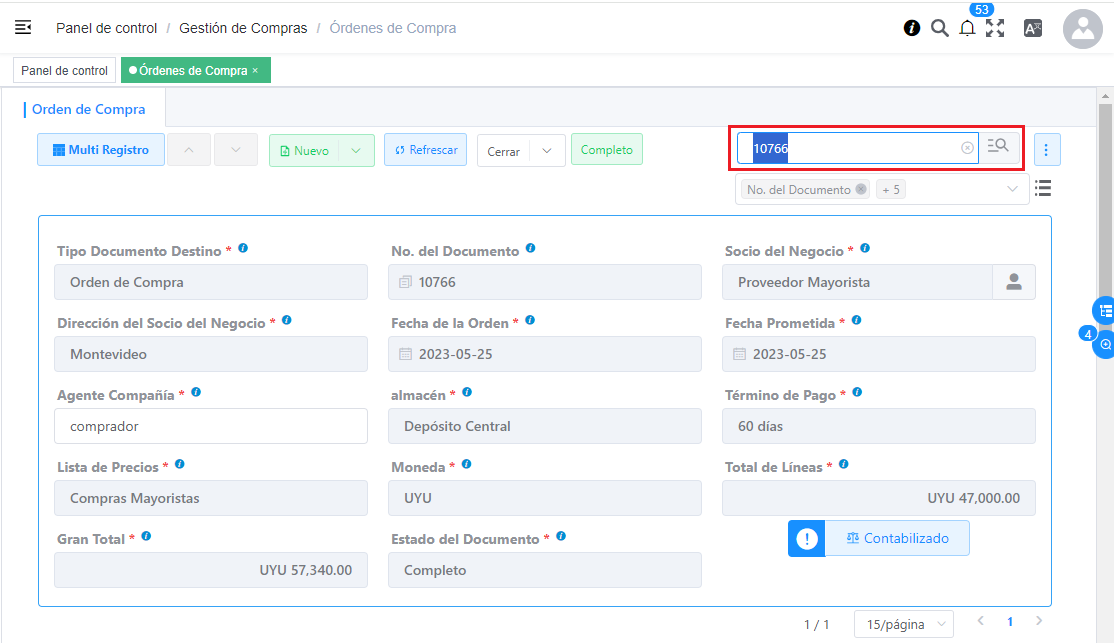1114x643 pixels.
Task: Remove the No. del Documento filter tag
Action: [861, 189]
